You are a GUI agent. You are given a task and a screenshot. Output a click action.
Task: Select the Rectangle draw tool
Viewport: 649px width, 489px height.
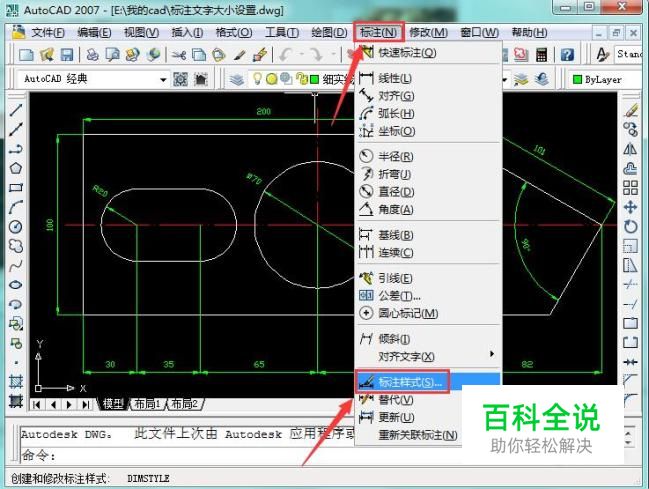[x=16, y=188]
